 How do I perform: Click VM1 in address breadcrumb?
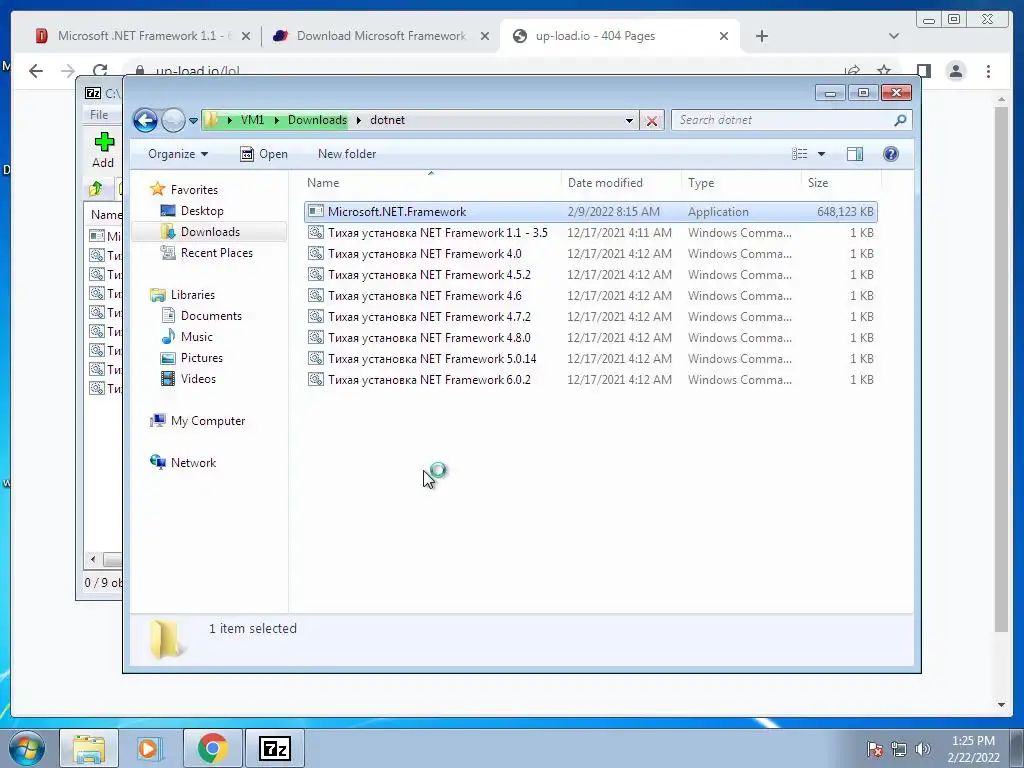tap(252, 120)
